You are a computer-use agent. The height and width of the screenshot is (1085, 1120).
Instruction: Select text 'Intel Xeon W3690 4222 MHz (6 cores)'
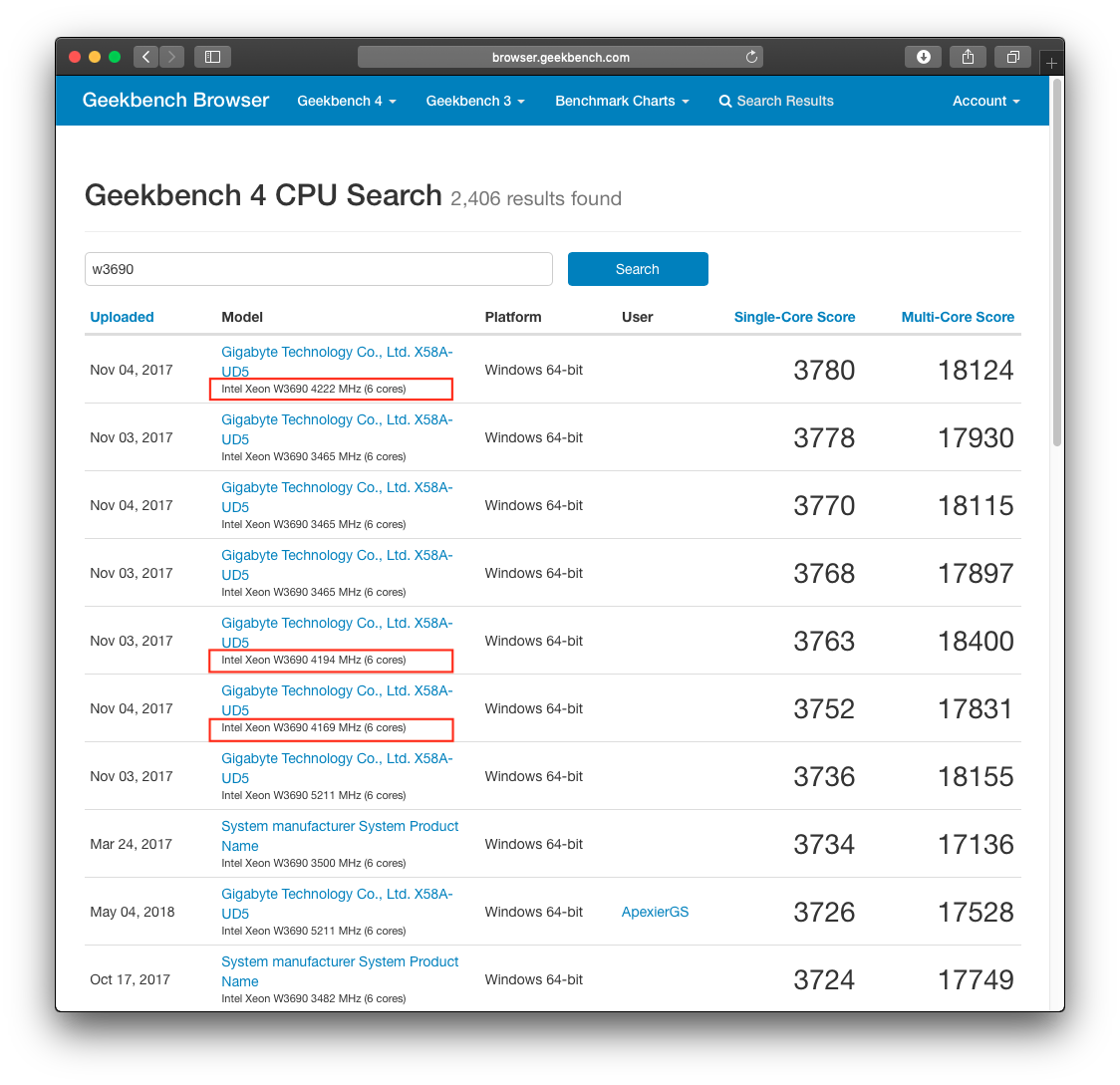[314, 390]
